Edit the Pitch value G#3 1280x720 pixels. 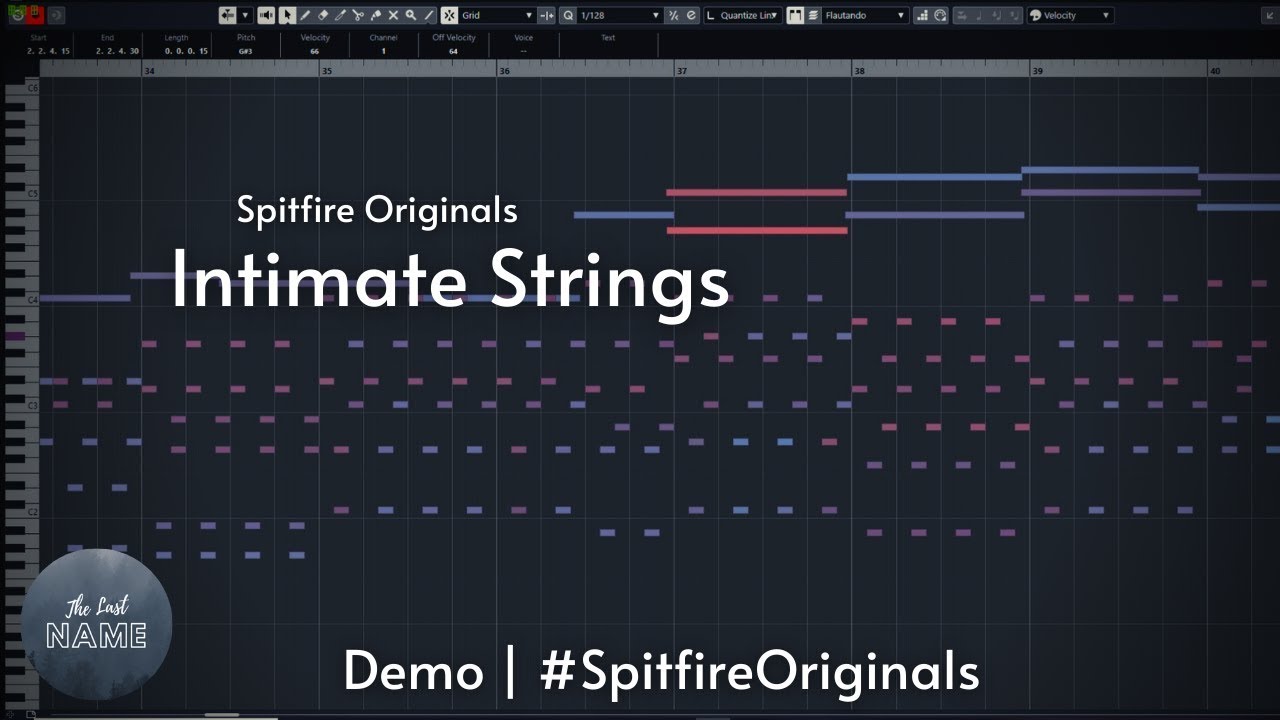pos(245,51)
